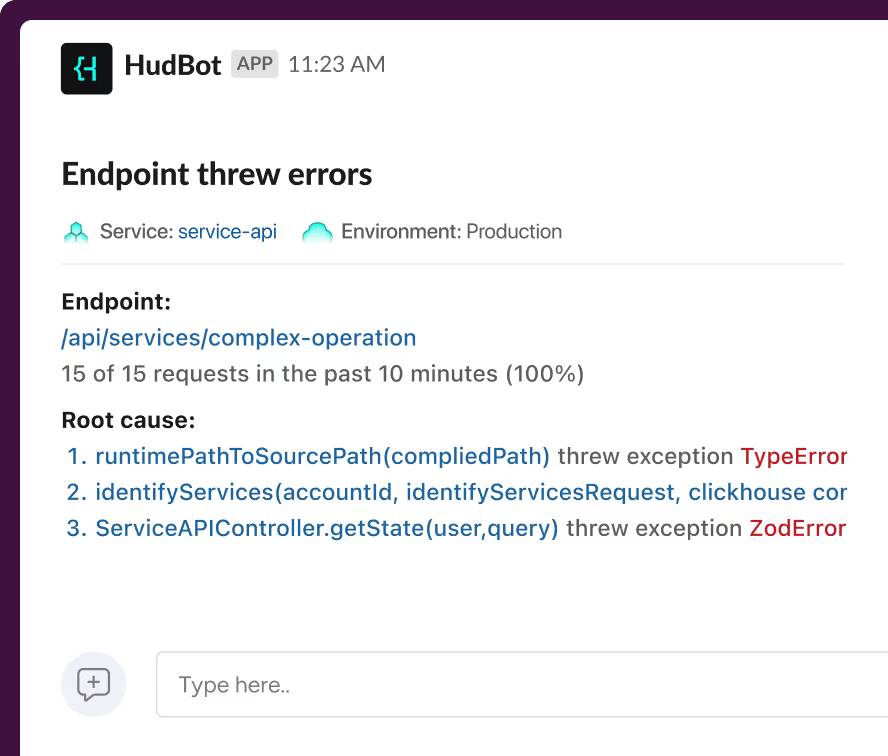Screen dimensions: 888x756
Task: Click the cloud icon beside Environment
Action: click(317, 232)
